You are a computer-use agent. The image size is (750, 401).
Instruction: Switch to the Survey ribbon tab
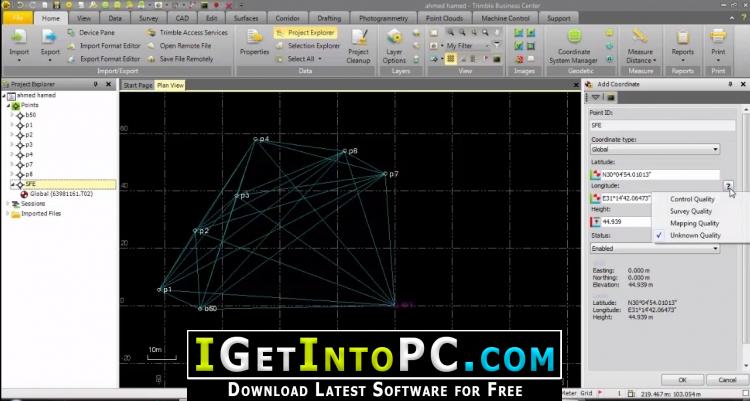tap(148, 18)
